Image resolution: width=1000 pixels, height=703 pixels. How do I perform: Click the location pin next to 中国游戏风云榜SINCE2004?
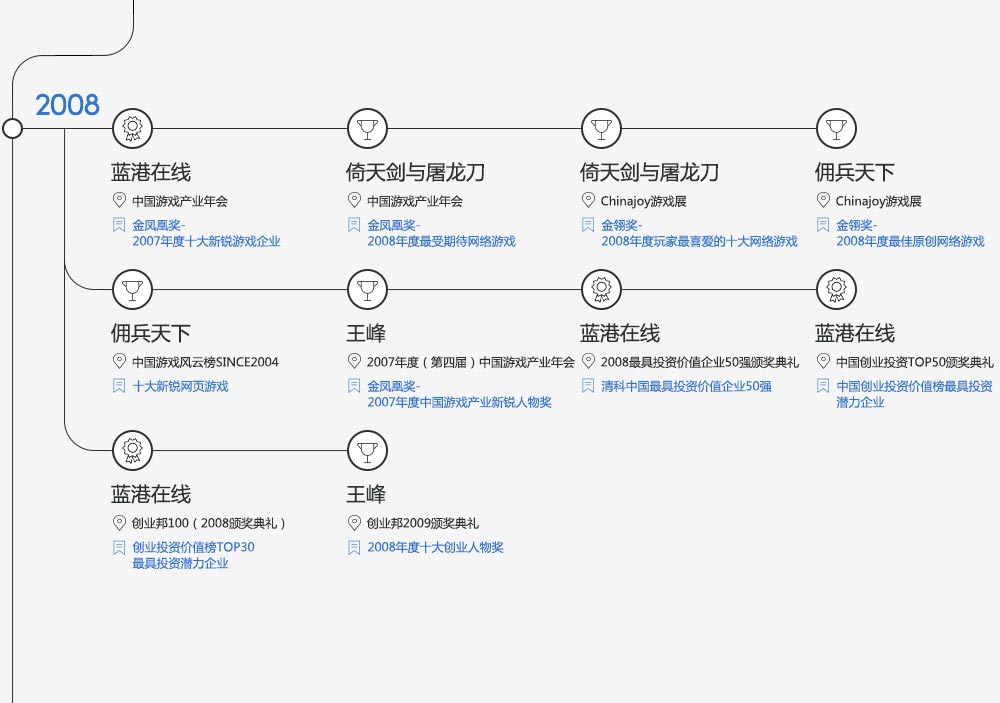click(x=119, y=361)
